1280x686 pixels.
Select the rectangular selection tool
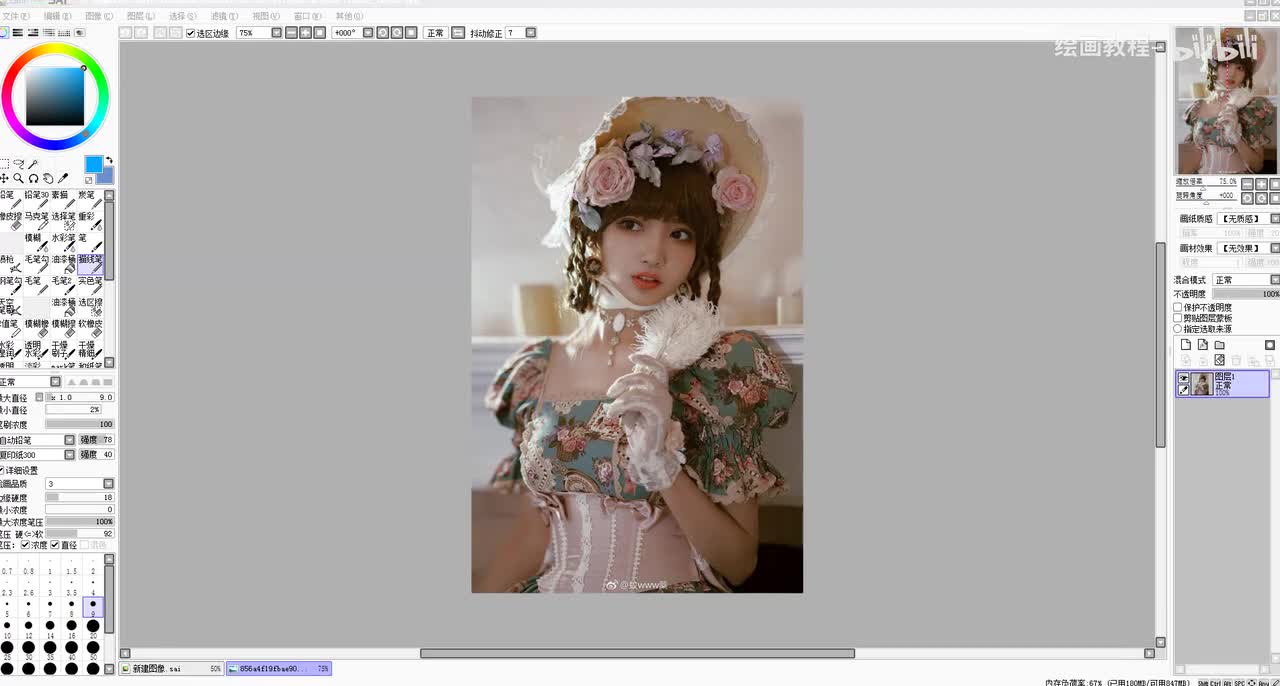[x=4, y=164]
